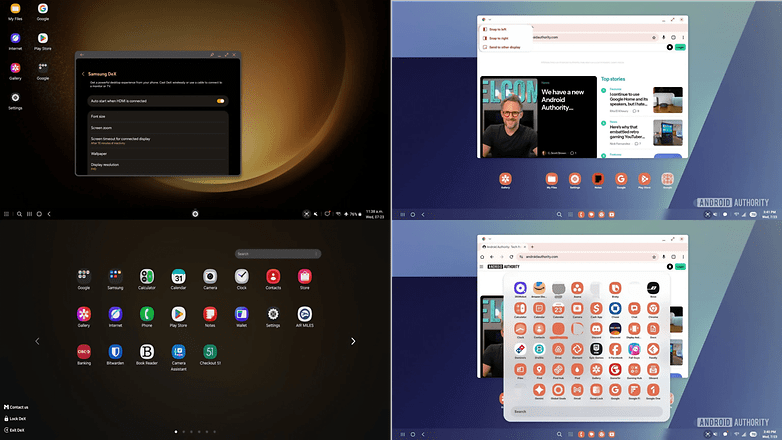Open Gallery from the dark desktop shortcuts
The image size is (782, 440).
(x=15, y=71)
